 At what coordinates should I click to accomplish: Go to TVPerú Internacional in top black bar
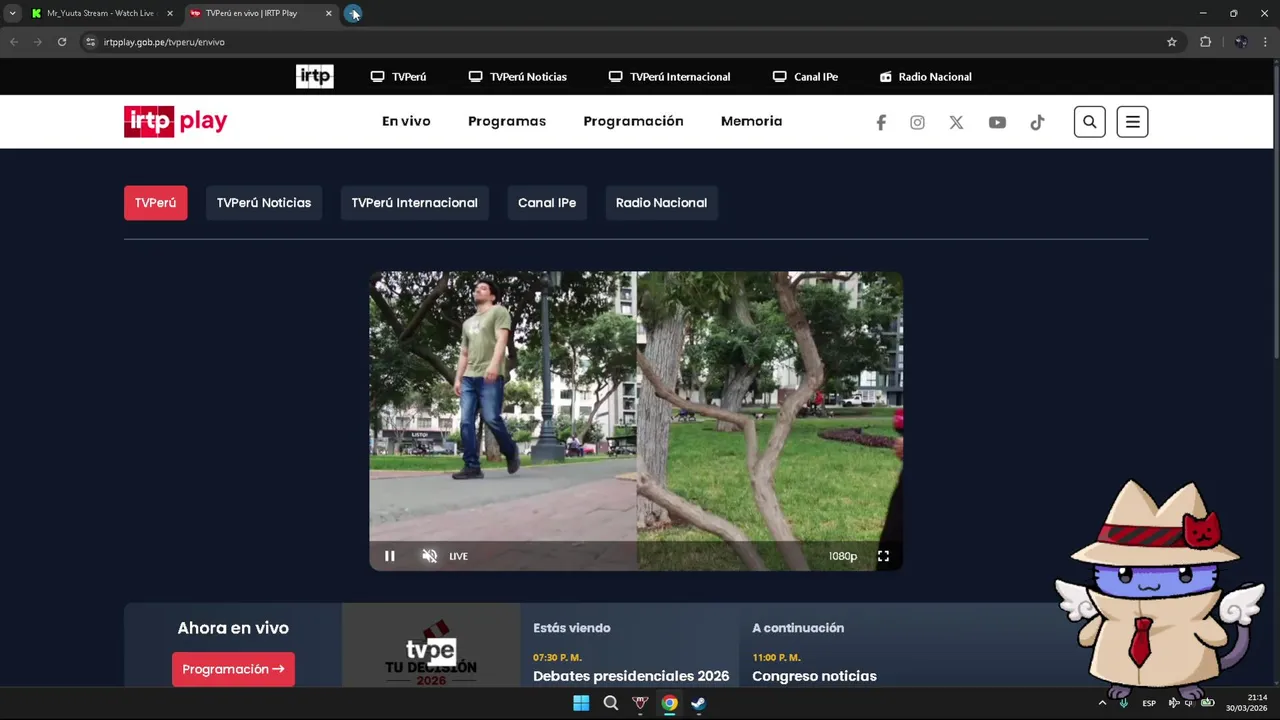669,77
